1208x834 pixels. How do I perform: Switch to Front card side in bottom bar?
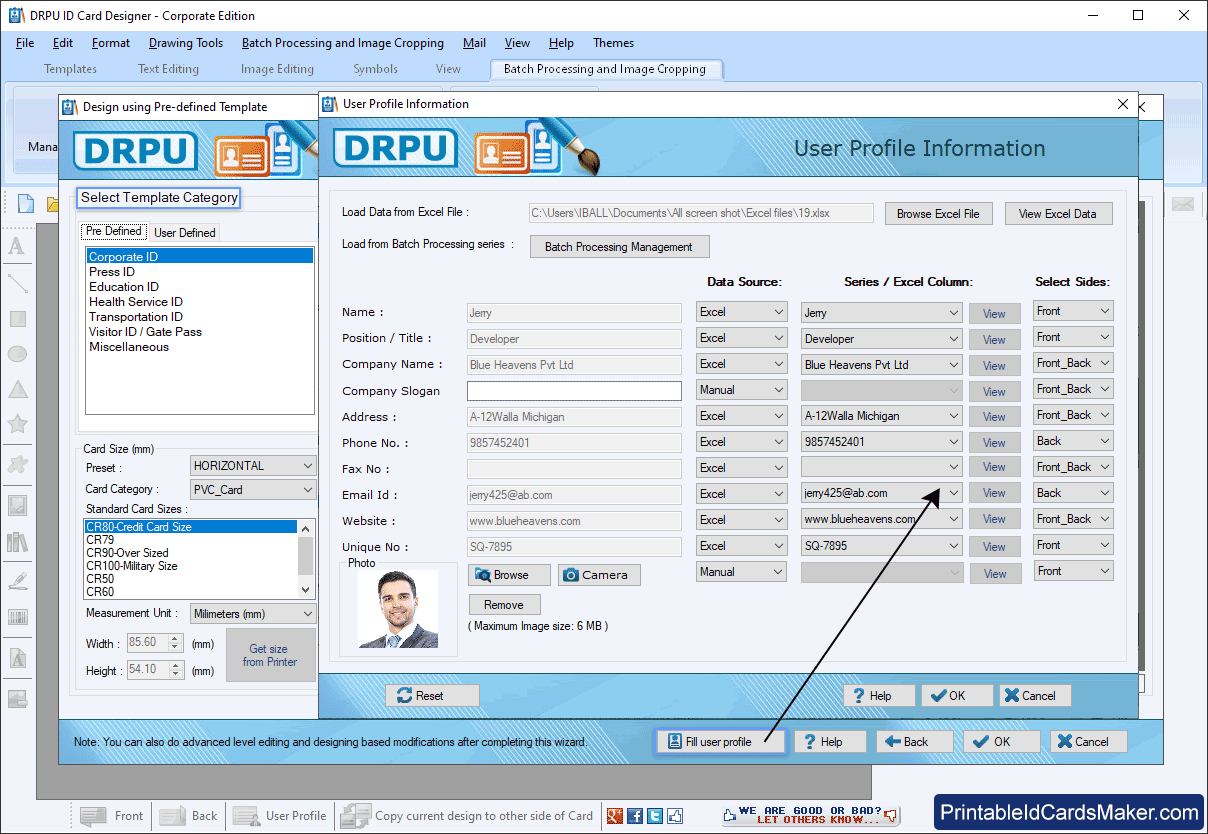[112, 816]
